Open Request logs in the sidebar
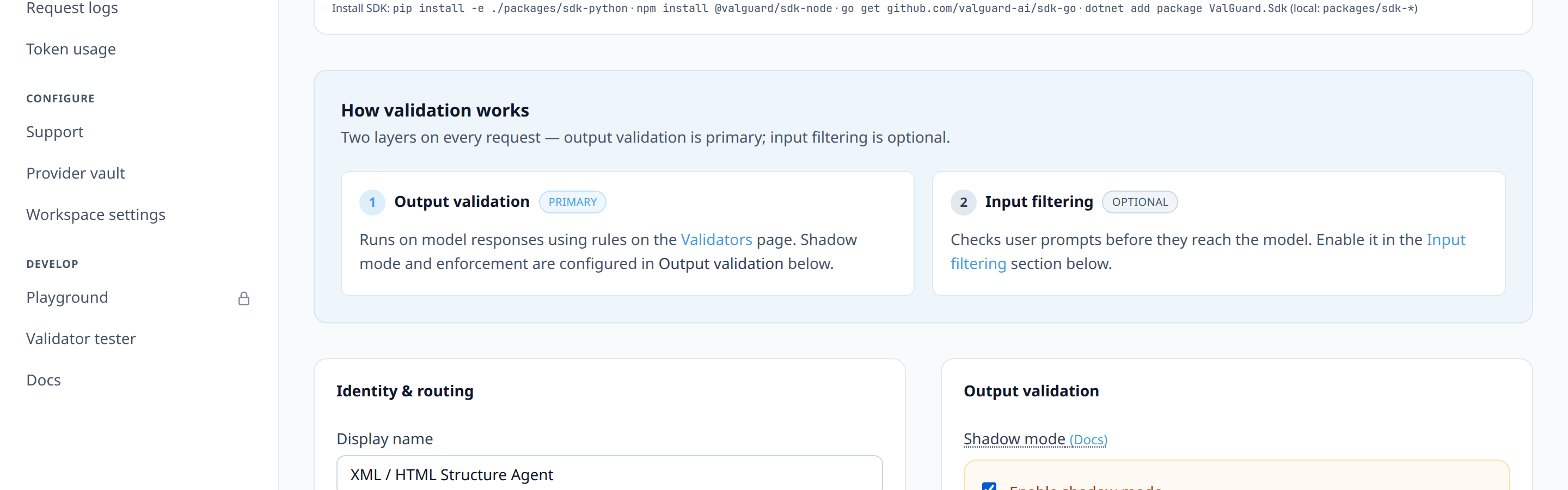The height and width of the screenshot is (490, 1568). point(72,8)
